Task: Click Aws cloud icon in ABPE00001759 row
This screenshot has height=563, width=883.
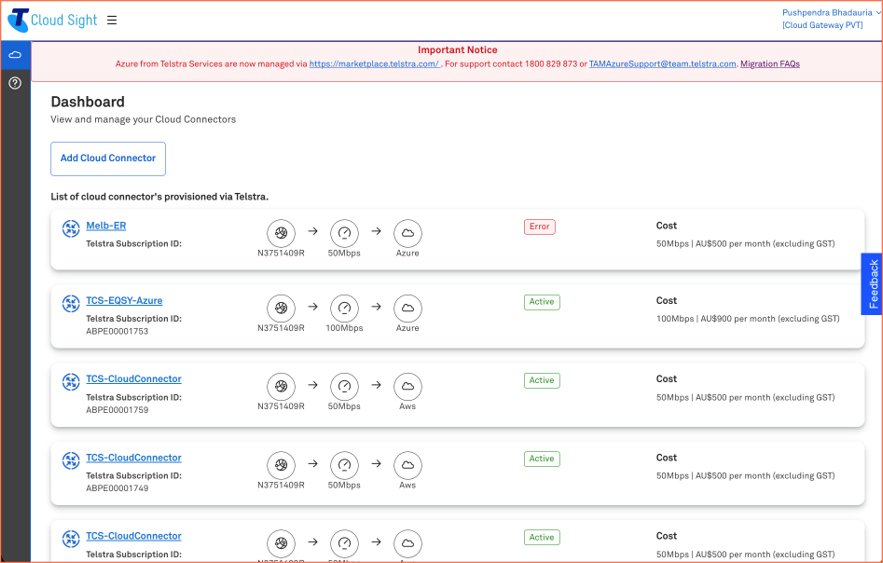Action: point(408,386)
